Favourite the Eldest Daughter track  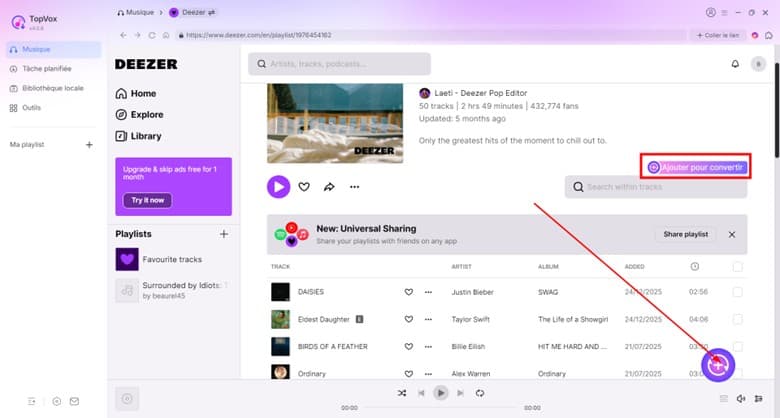coord(408,319)
